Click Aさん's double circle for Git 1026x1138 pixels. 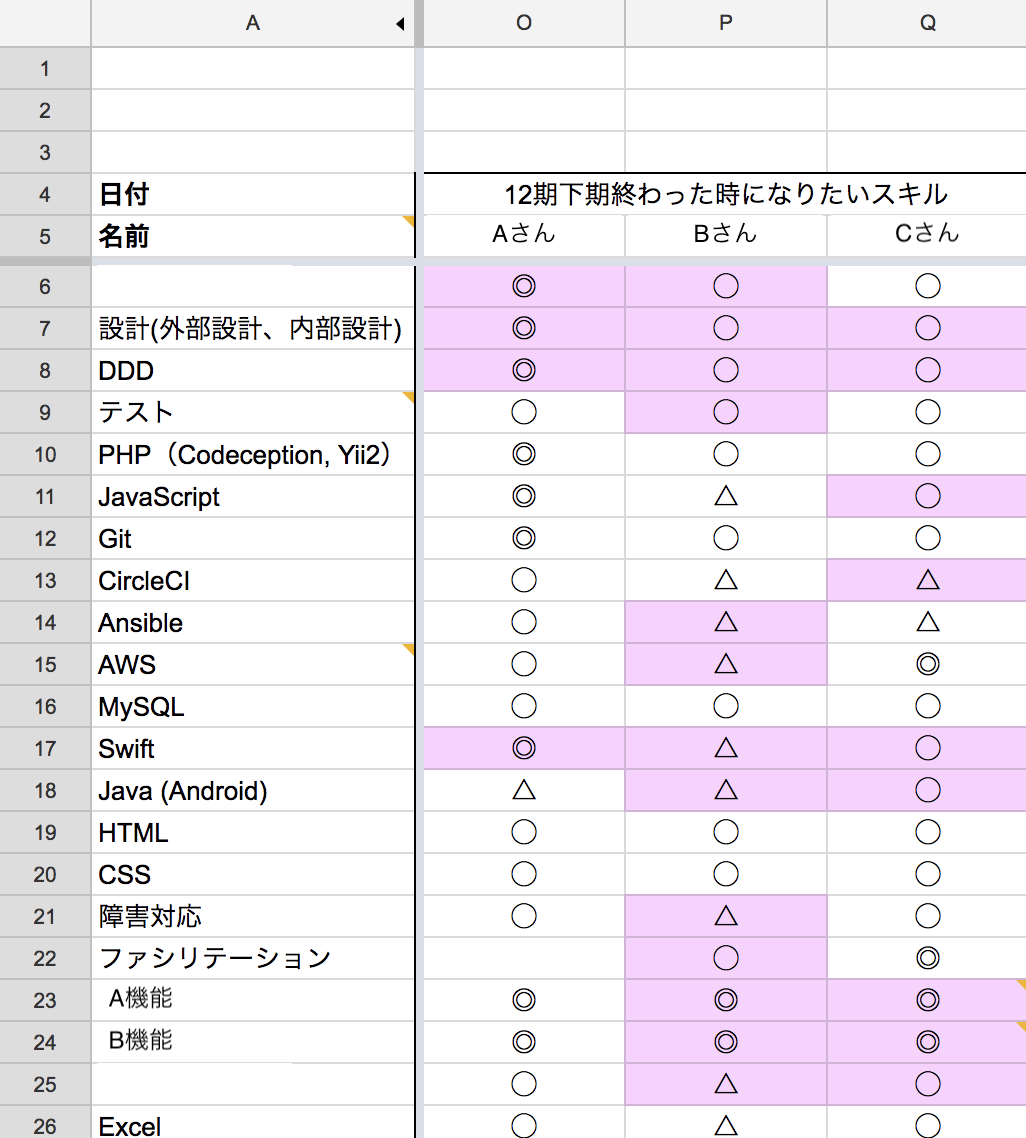(524, 539)
